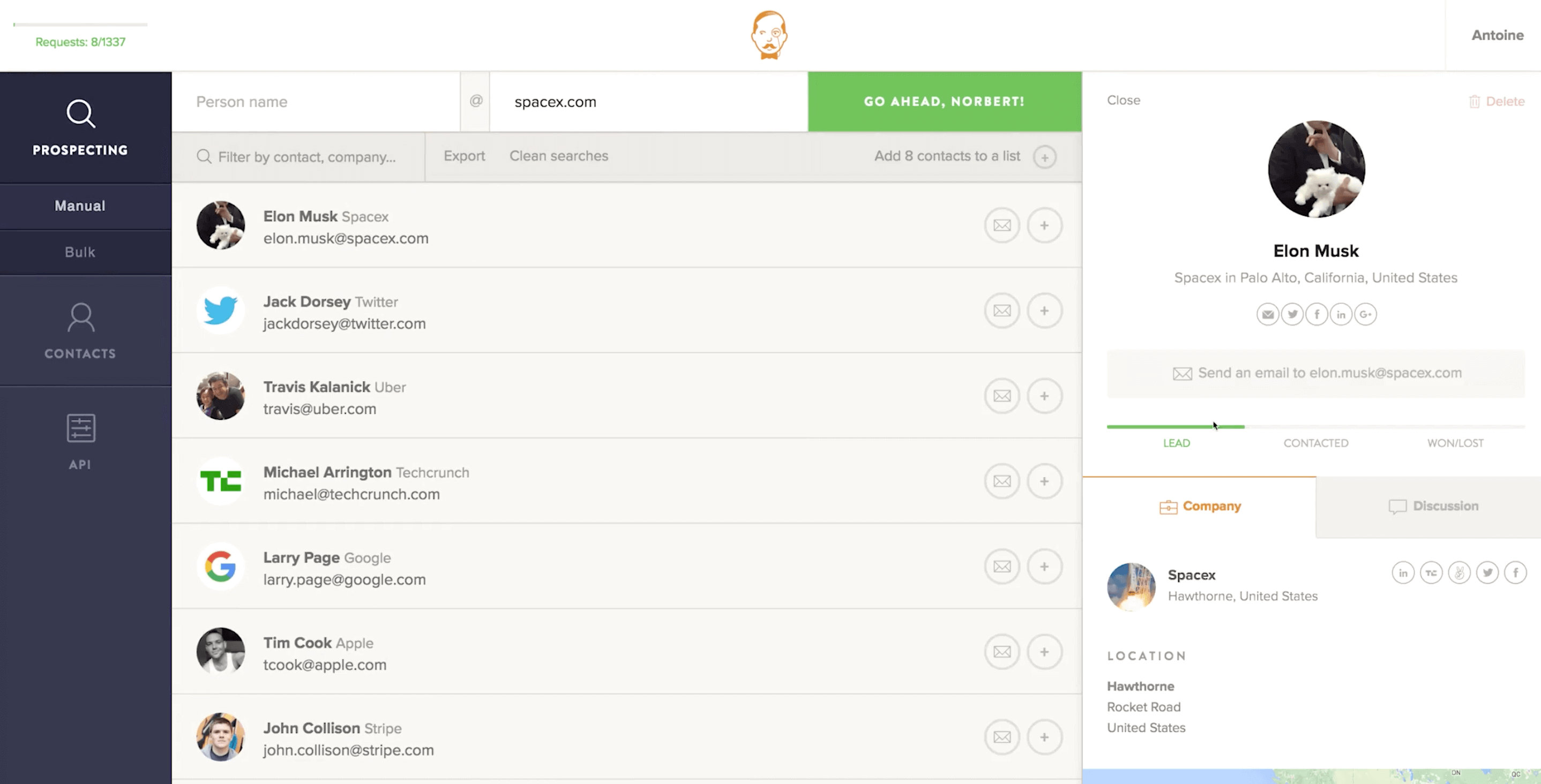Add Travis Kalanick to a list

1044,396
